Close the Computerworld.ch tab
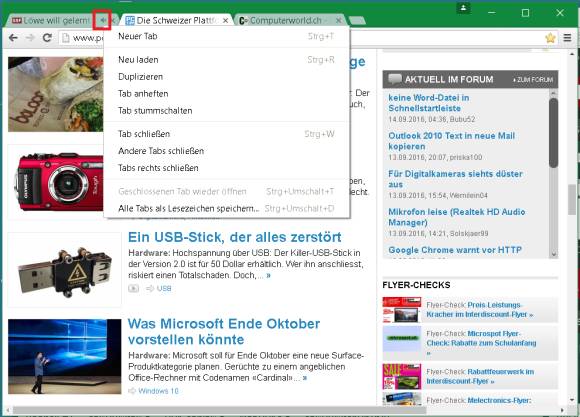Screen dimensions: 580x417 pos(338,21)
